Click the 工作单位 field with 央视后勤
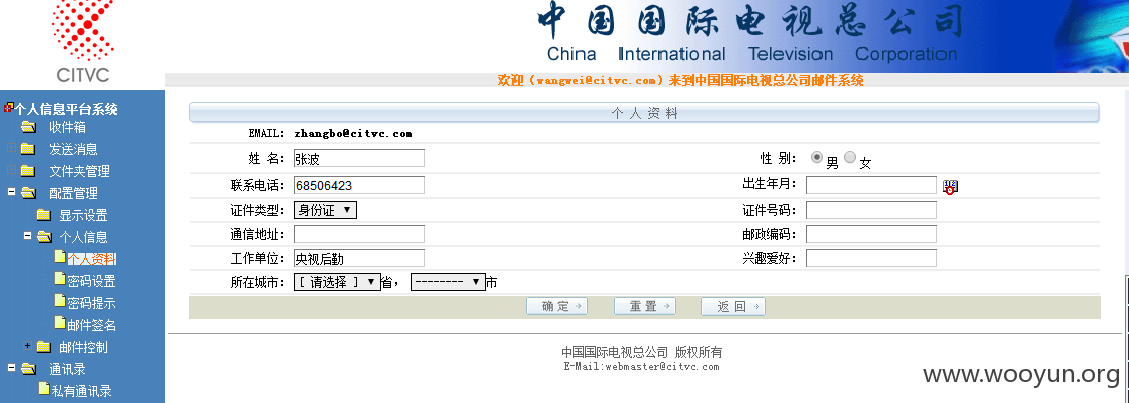Screen dimensions: 1129x403 pos(359,258)
